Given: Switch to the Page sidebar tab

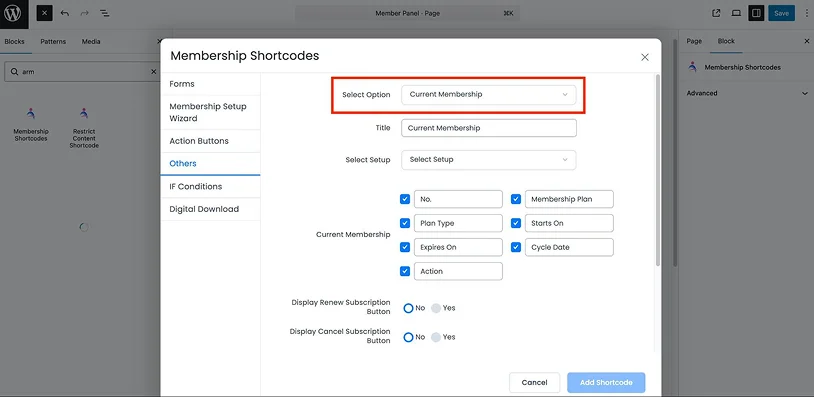Looking at the screenshot, I should (694, 41).
